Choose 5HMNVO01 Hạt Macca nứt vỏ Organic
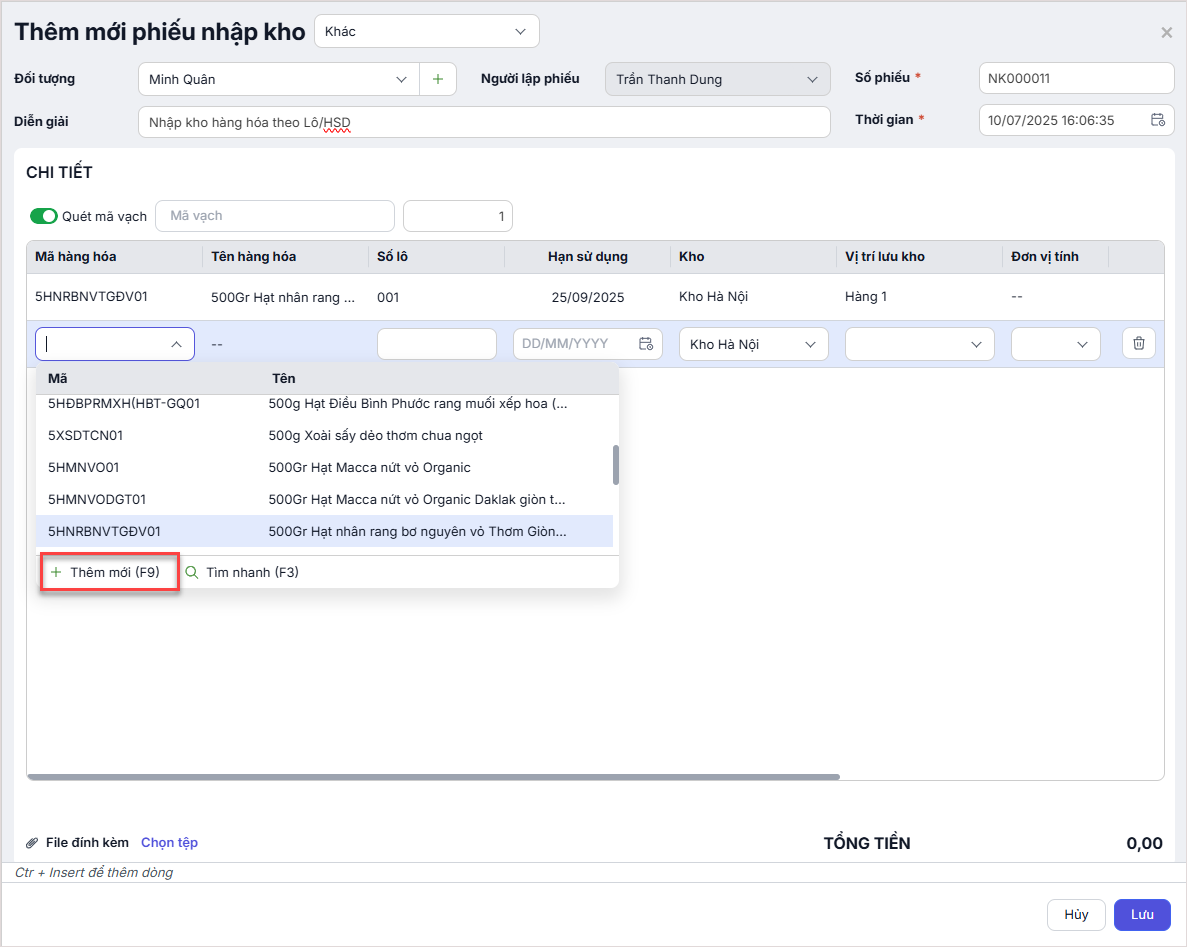 [324, 467]
